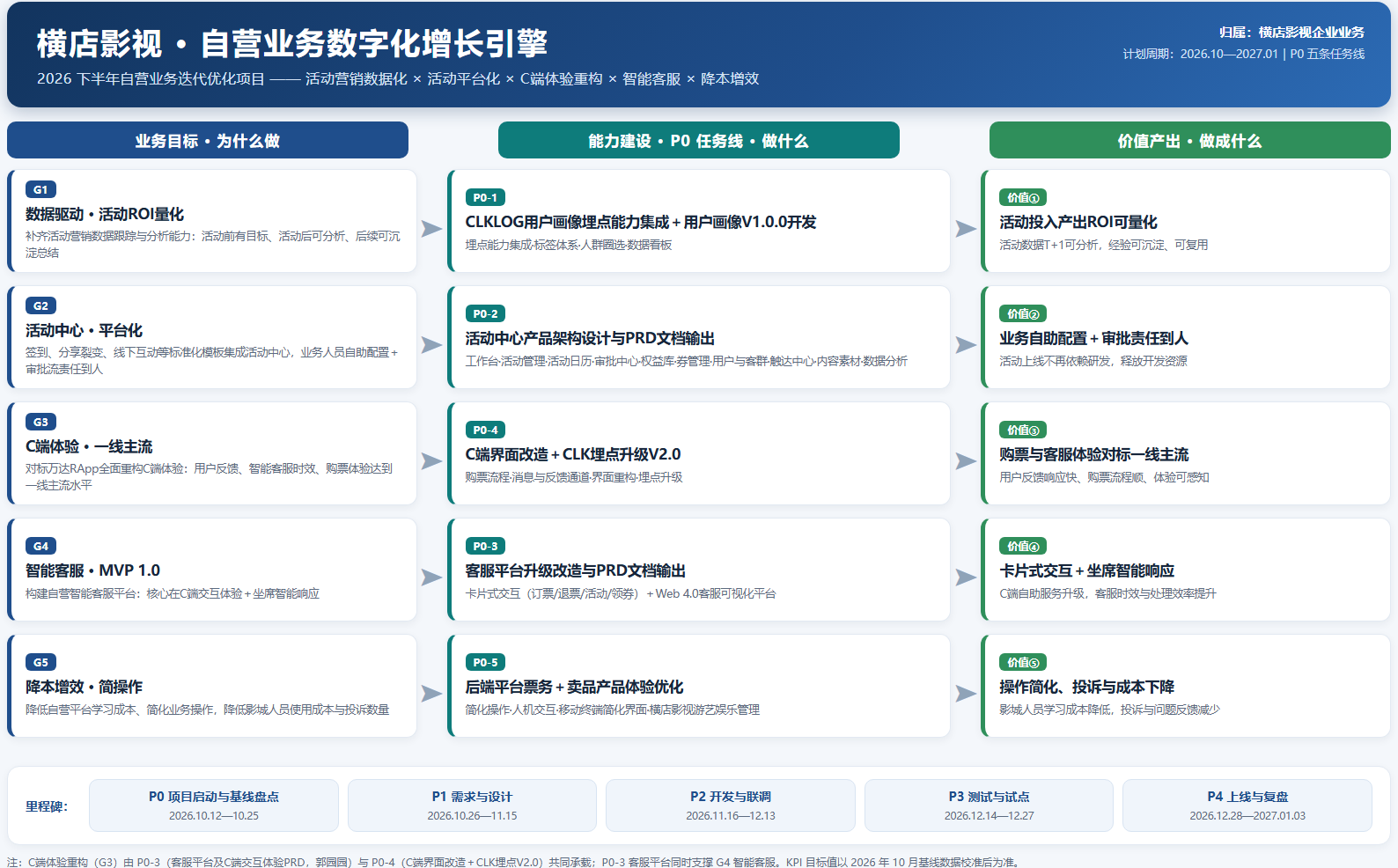The image size is (1398, 868).
Task: Select the 业务目标 · 为什么做 column header
Action: 208,140
